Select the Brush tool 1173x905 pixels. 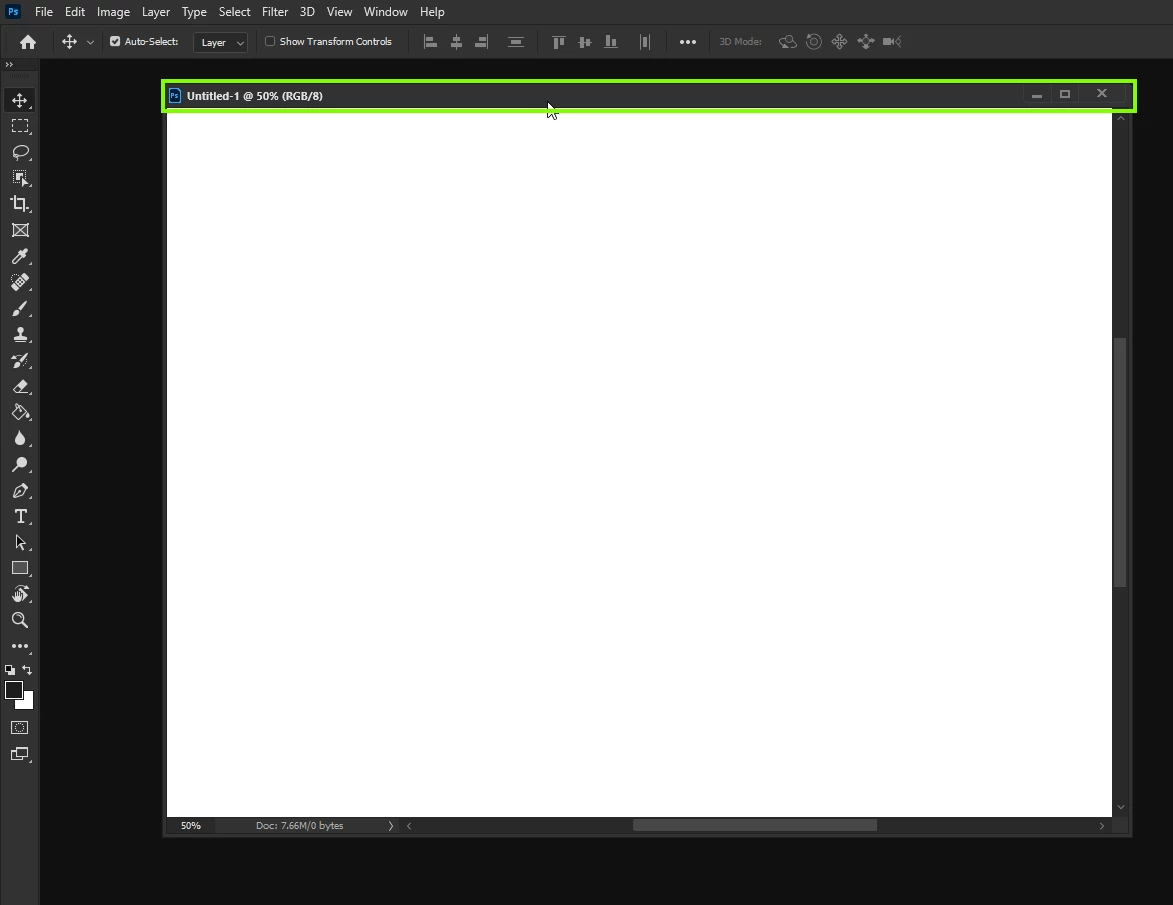20,308
